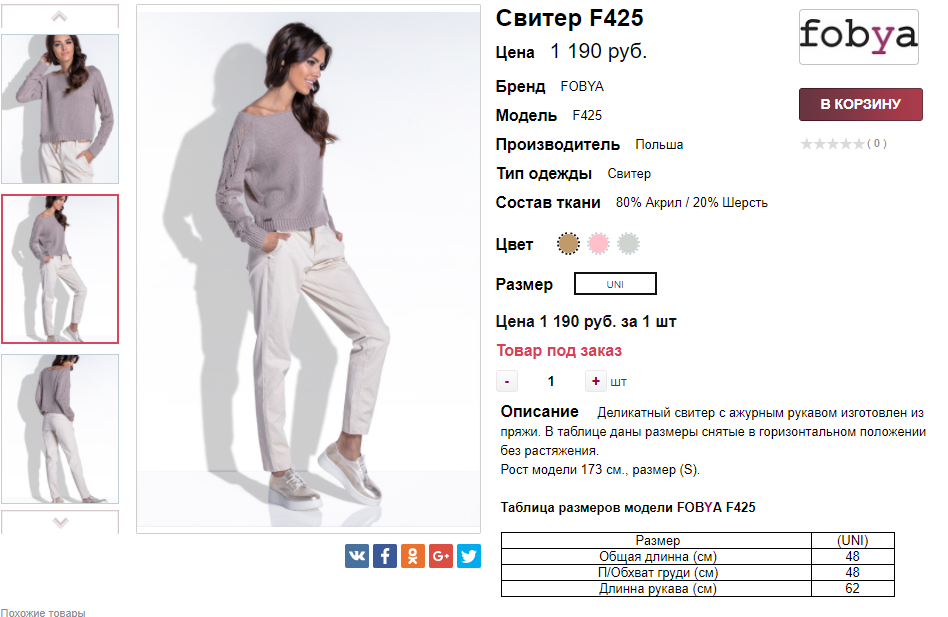Share product on VK social icon
This screenshot has height=617, width=948.
click(357, 556)
